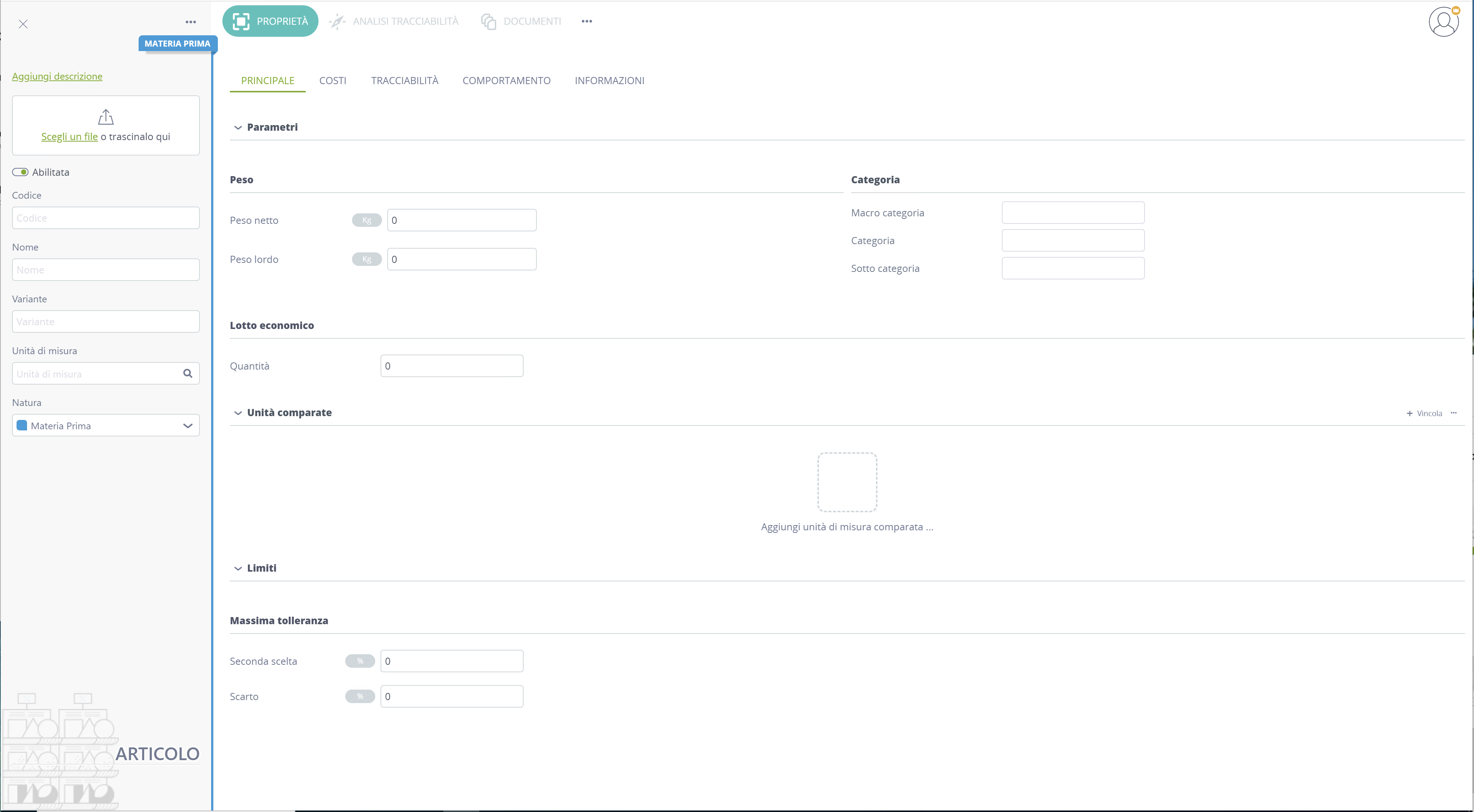Viewport: 1474px width, 812px height.
Task: Open the sidebar three-dots options menu
Action: pos(190,22)
